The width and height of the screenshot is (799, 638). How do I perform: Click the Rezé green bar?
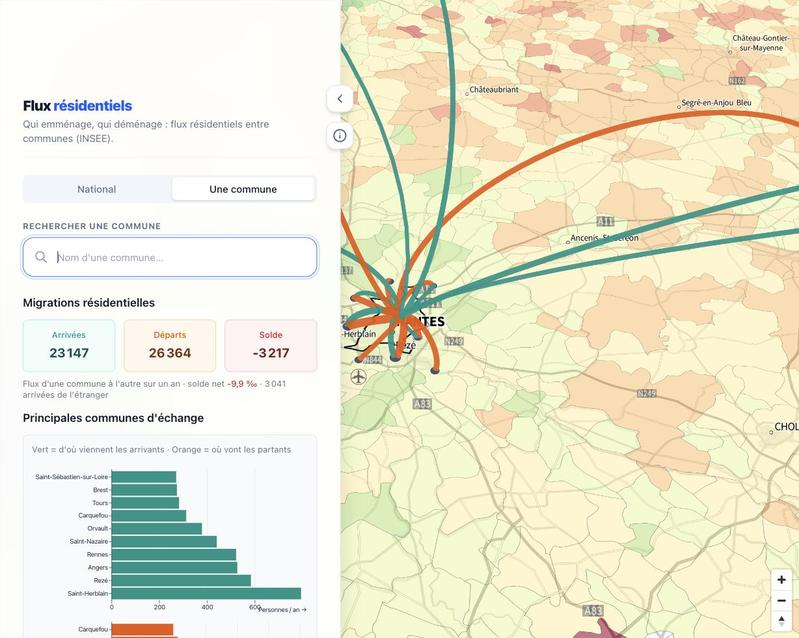181,580
